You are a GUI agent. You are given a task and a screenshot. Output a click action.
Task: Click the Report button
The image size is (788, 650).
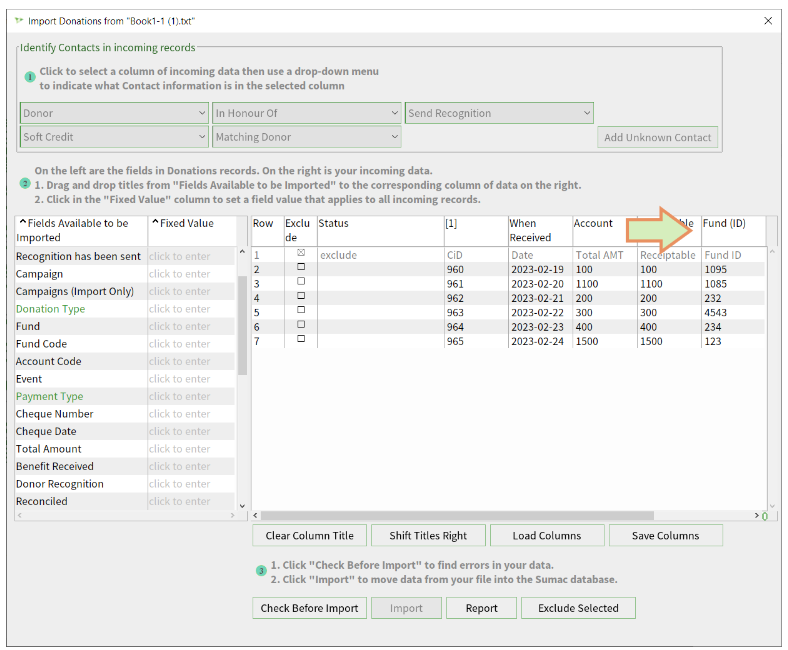point(481,608)
